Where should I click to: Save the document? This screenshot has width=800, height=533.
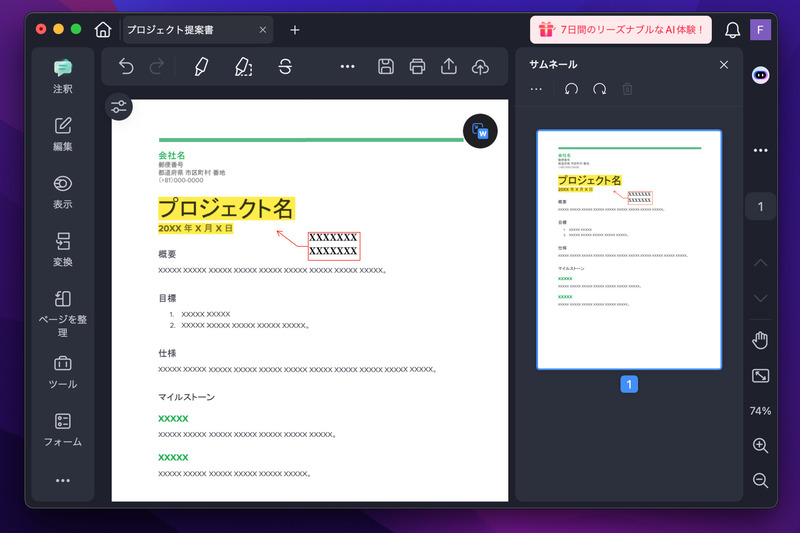point(386,66)
